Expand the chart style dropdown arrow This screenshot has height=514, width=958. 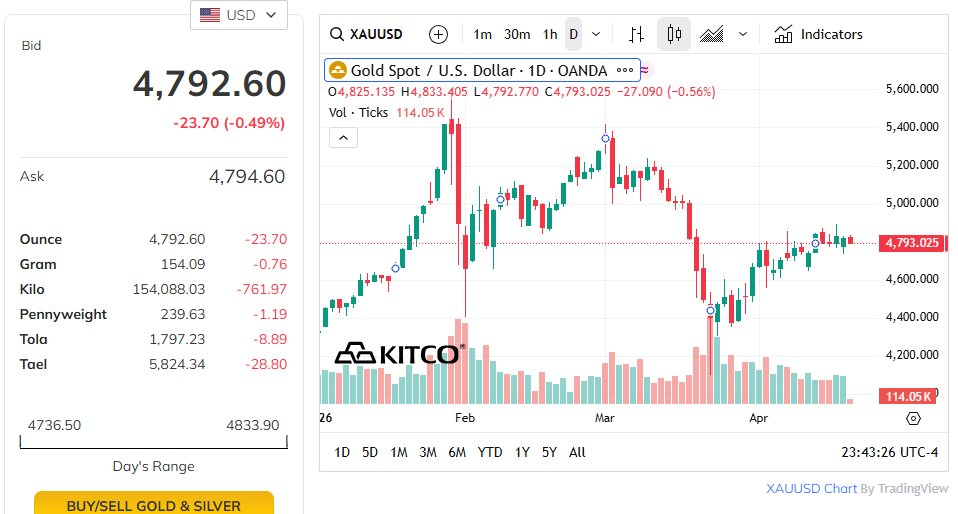(743, 34)
